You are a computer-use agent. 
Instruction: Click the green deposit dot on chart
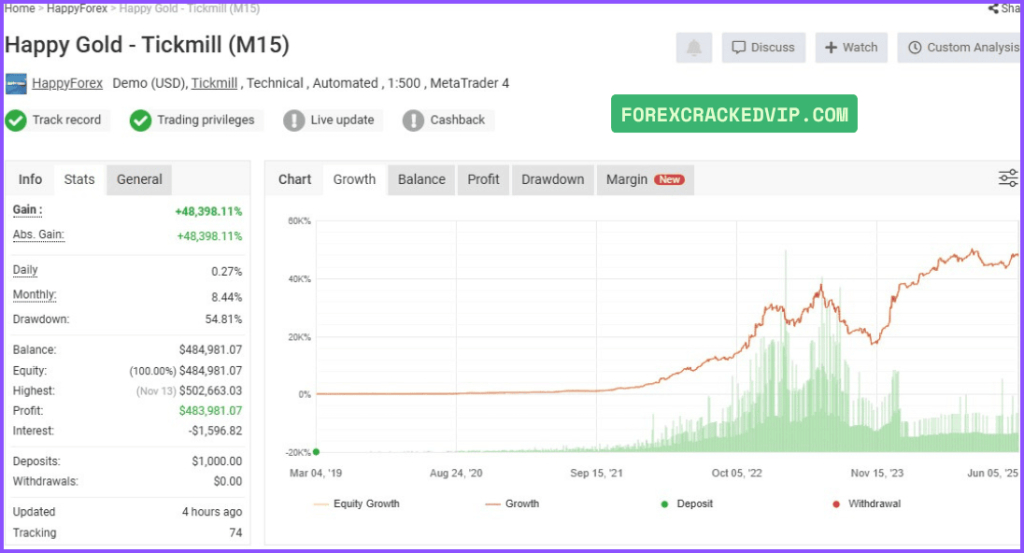click(316, 452)
